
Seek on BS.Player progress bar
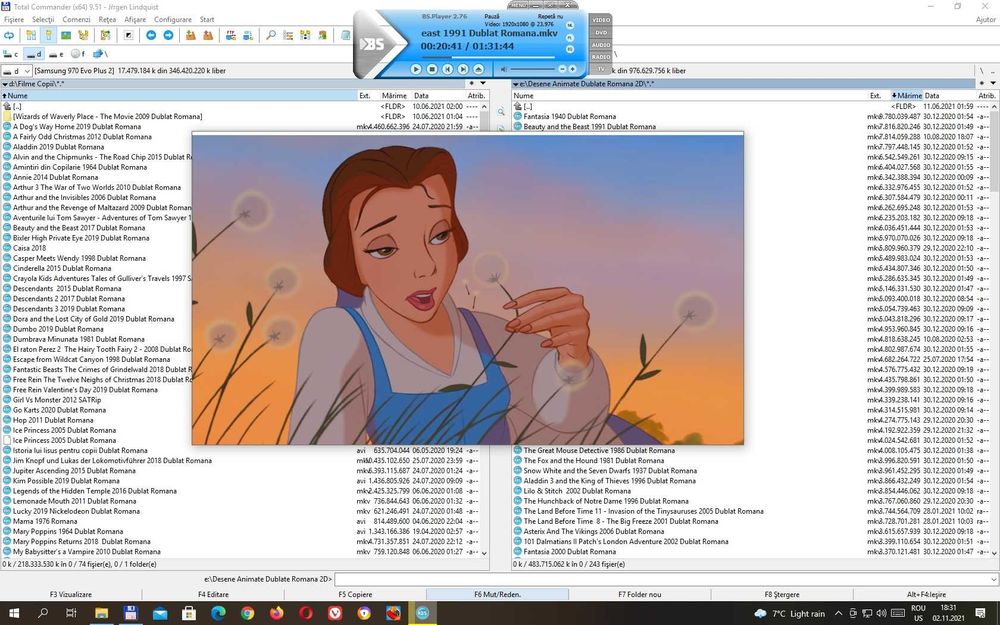(x=487, y=57)
